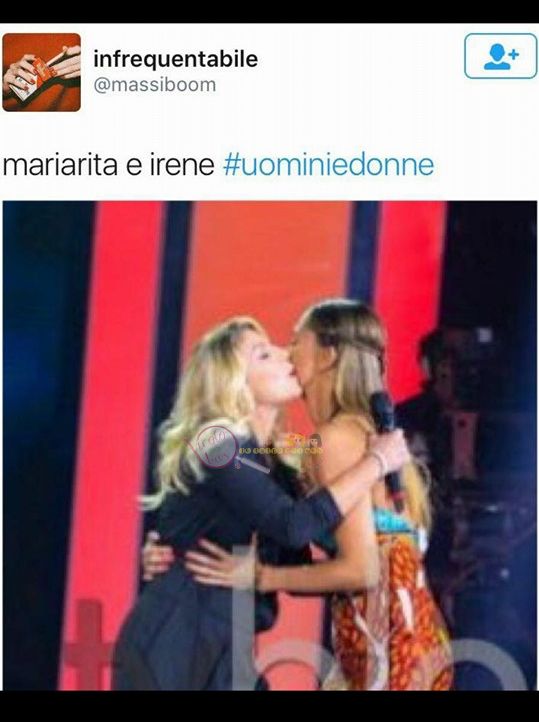
Task: Open the attached tweet photo
Action: 270,446
